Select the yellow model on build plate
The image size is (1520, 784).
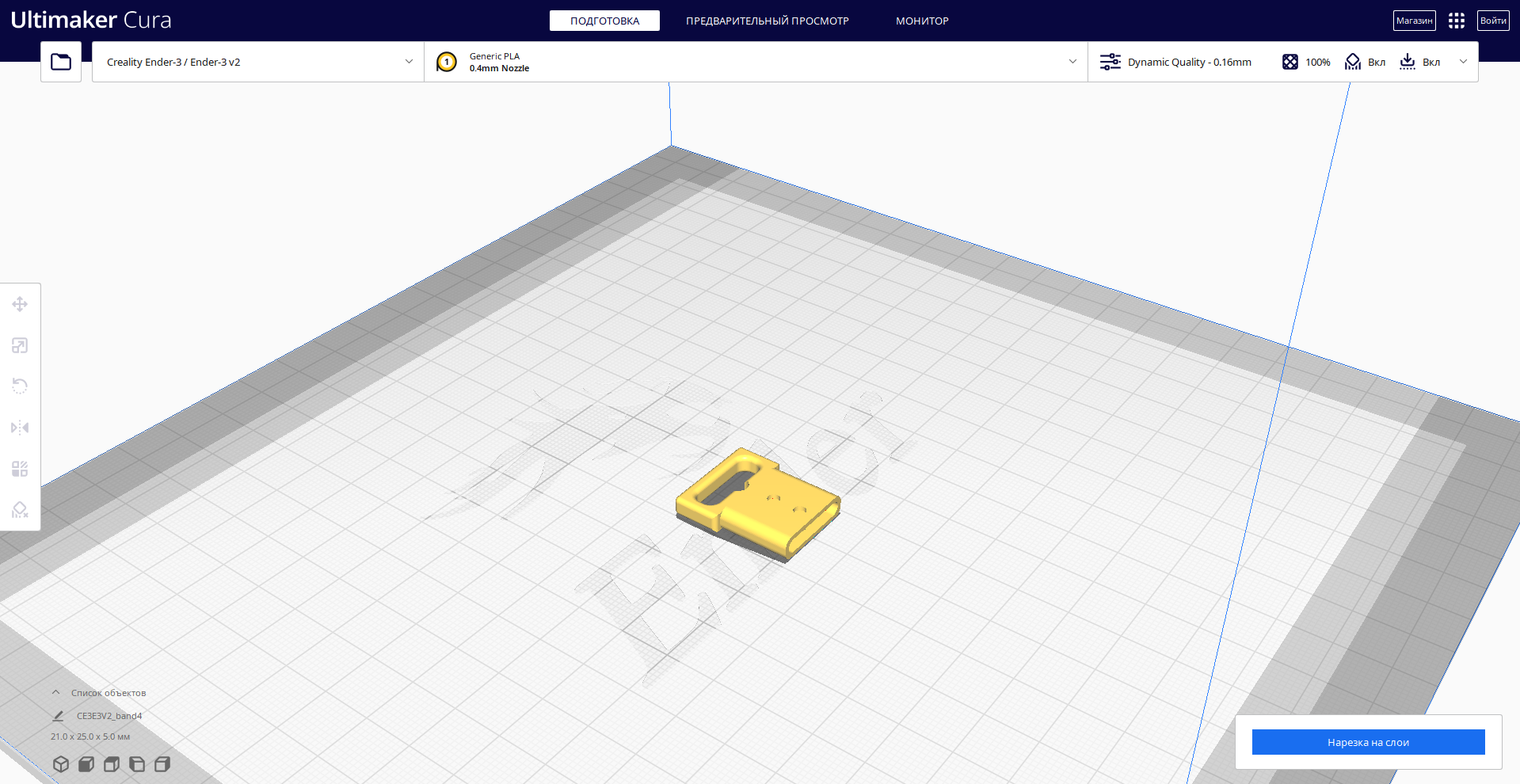point(759,504)
